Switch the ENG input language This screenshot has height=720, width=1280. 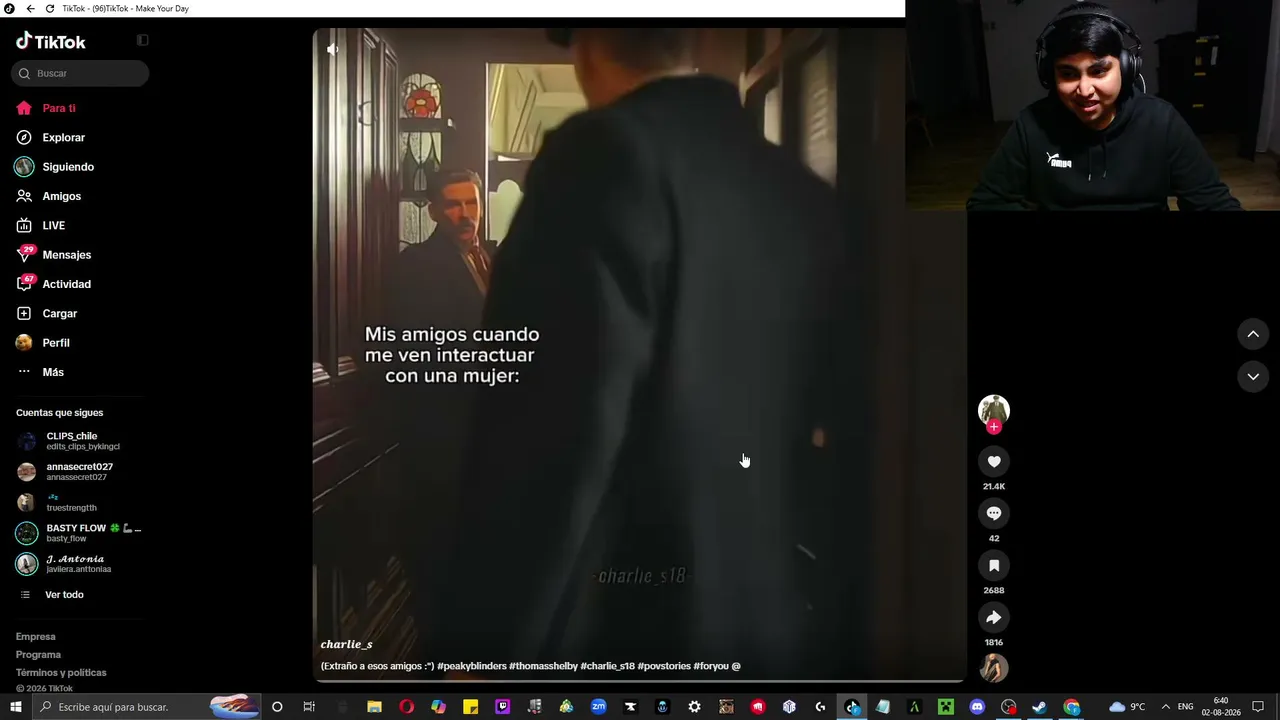point(1186,707)
